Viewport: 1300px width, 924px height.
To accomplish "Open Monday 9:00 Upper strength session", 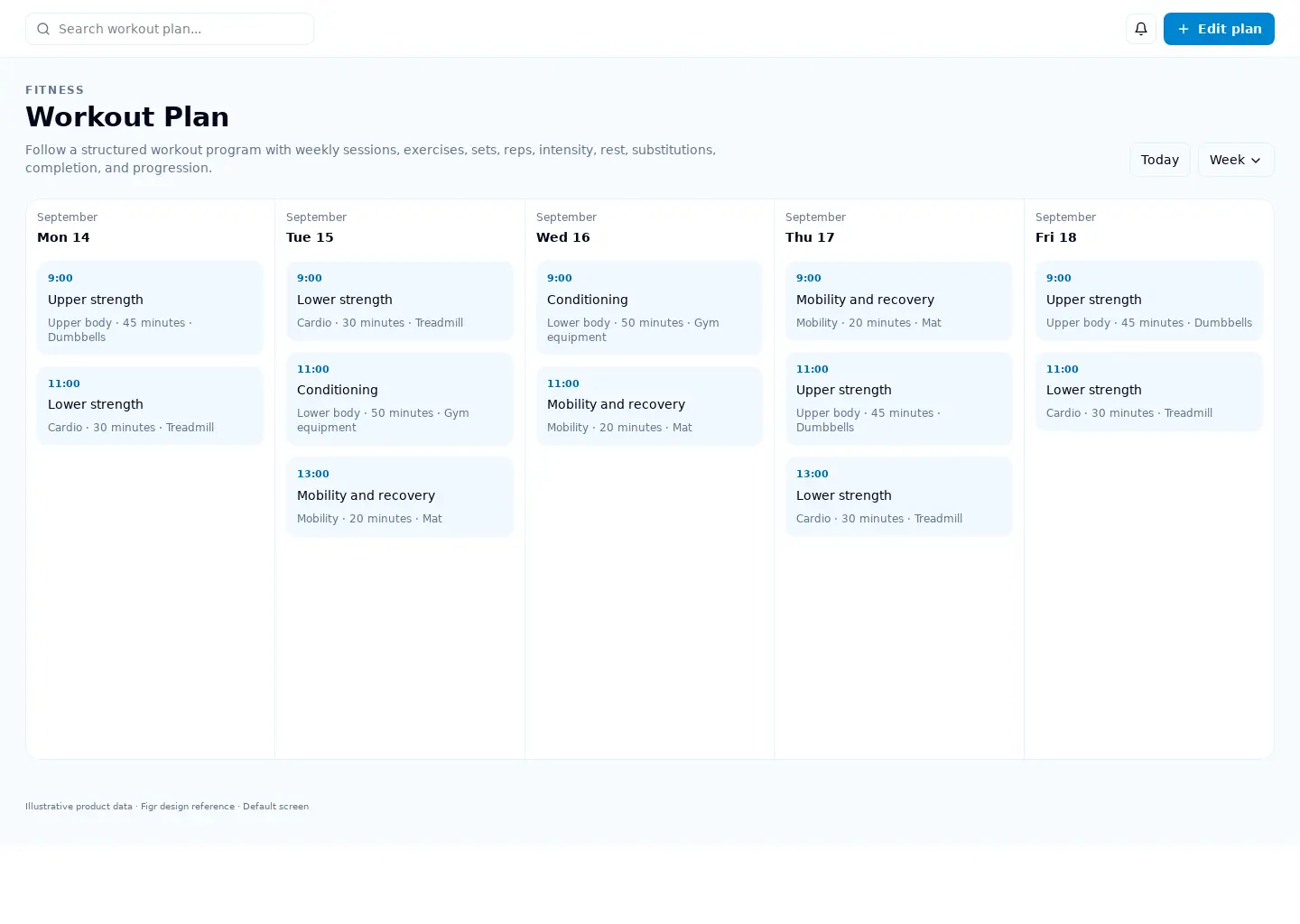I will (x=150, y=308).
